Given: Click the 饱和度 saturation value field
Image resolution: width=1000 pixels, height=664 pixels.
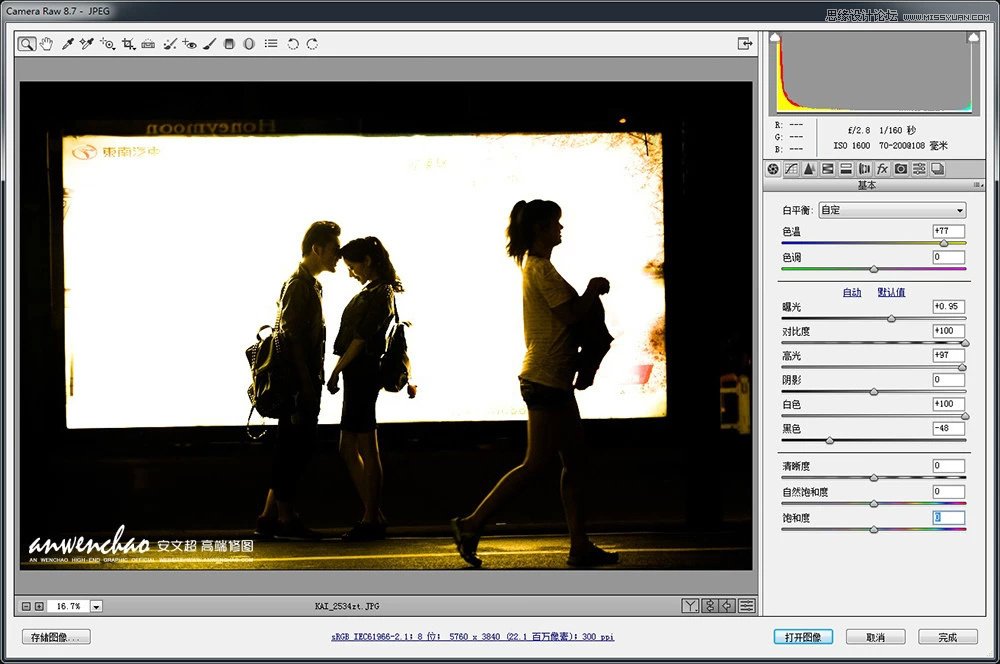Looking at the screenshot, I should [948, 517].
